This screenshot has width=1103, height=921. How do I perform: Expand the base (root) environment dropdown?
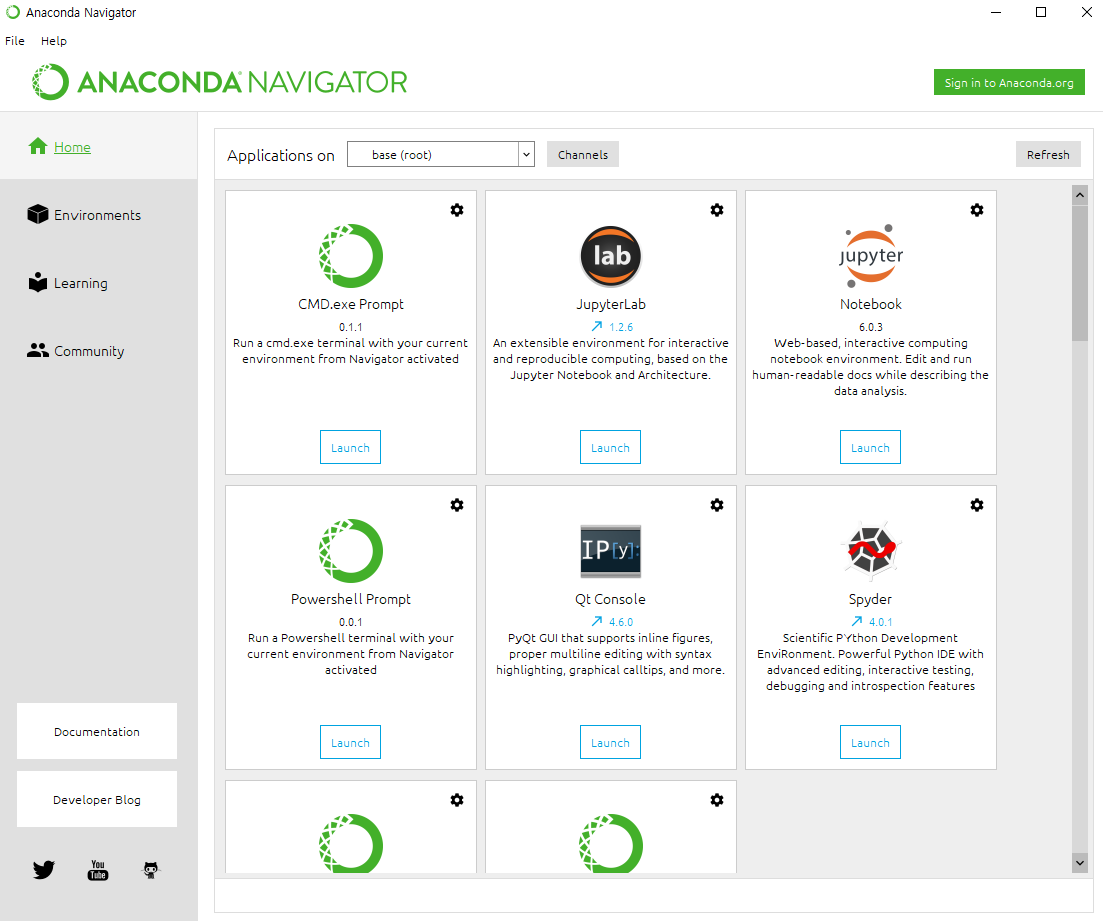526,154
